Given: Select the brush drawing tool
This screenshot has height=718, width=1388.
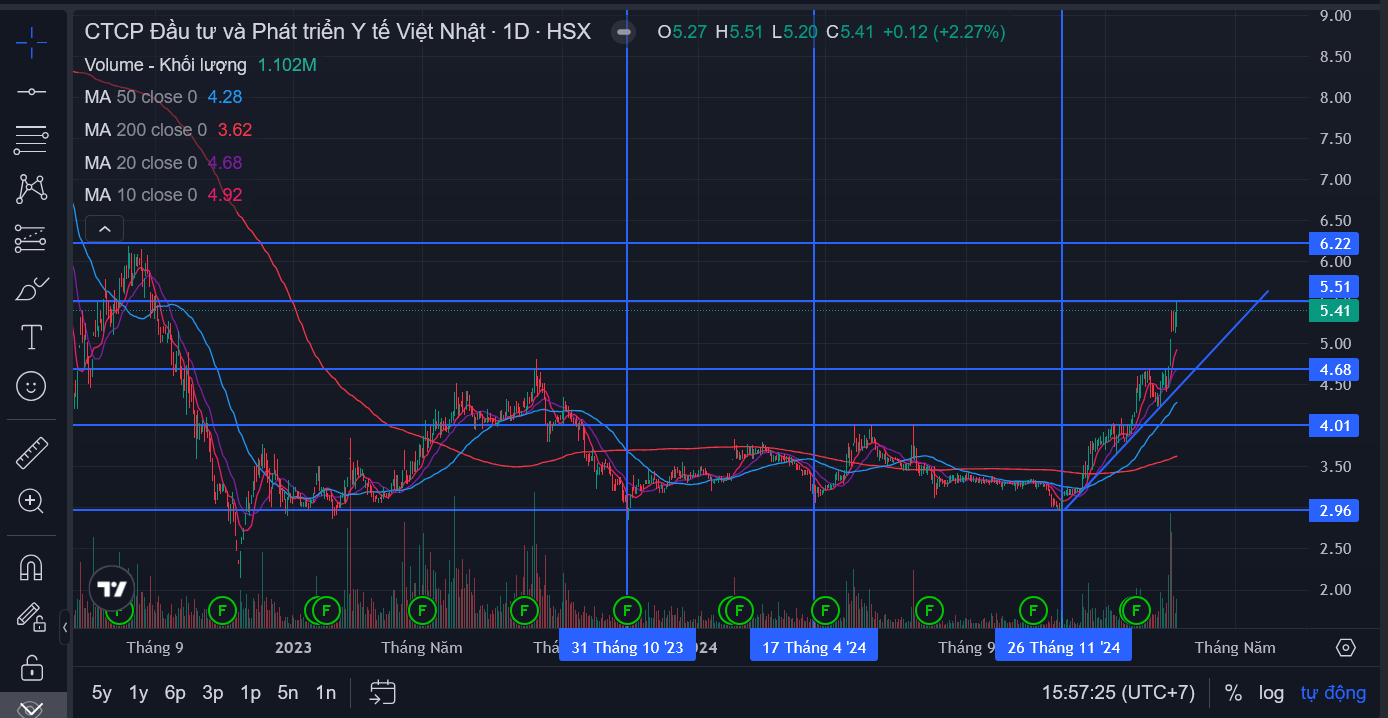Looking at the screenshot, I should (x=31, y=289).
